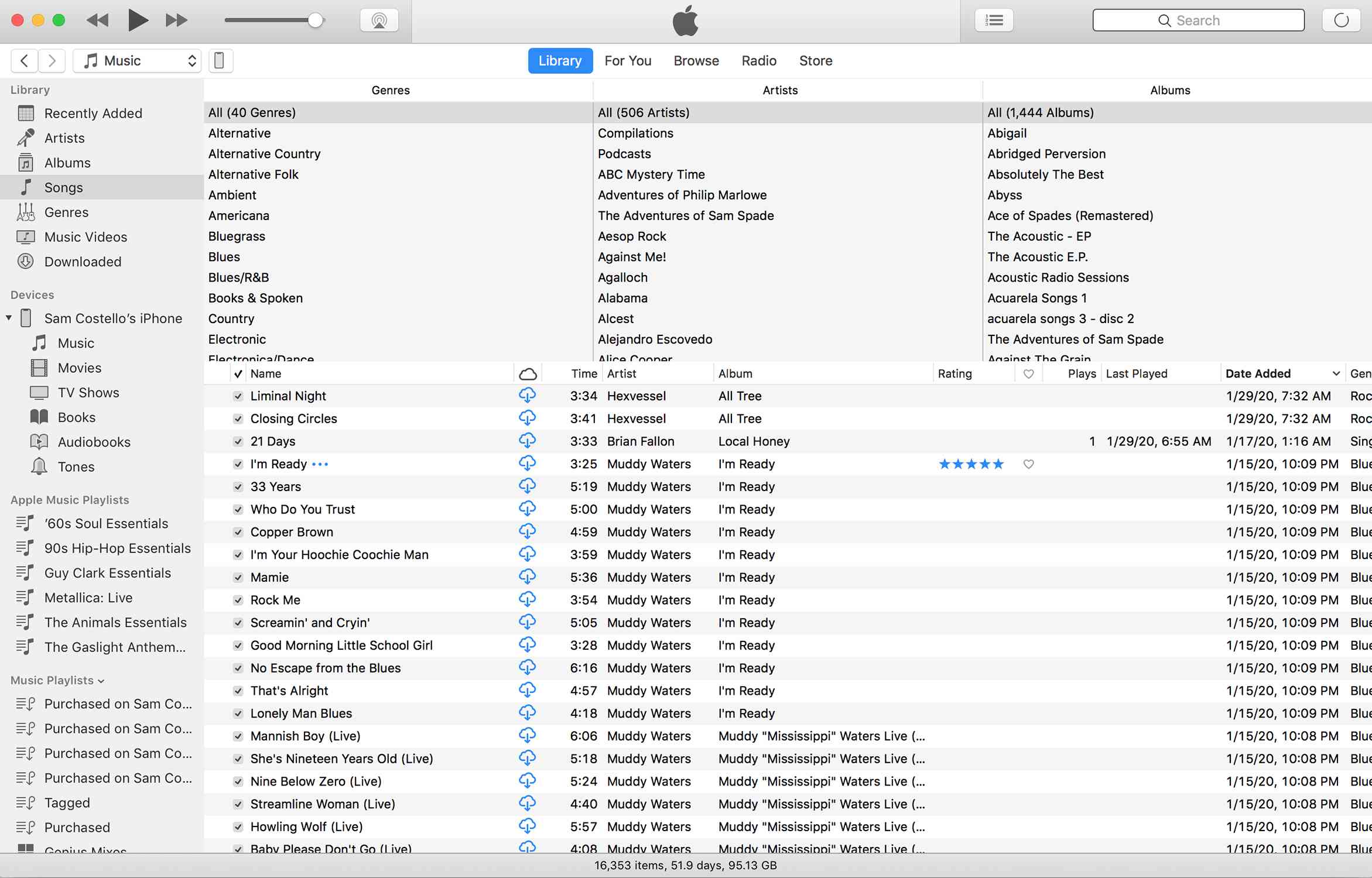1372x878 pixels.
Task: Select the Library tab
Action: [x=558, y=60]
